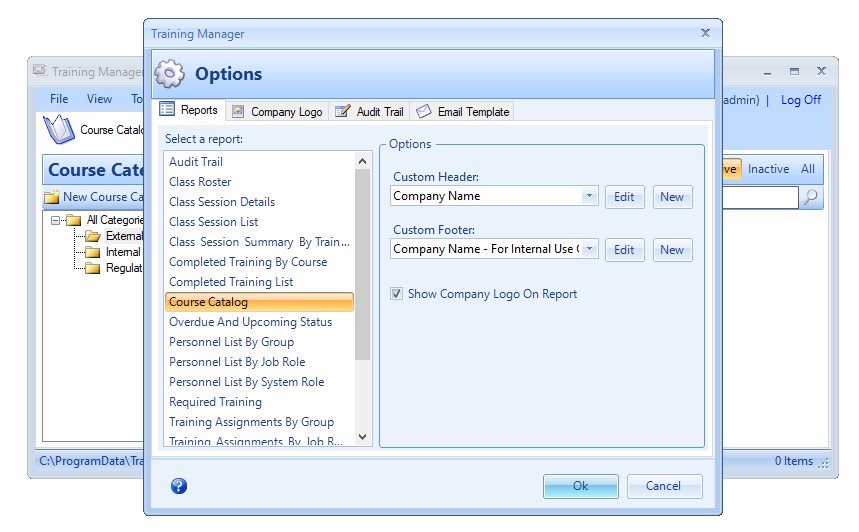Click the Internal category folder icon
Image resolution: width=859 pixels, height=532 pixels.
tap(93, 252)
